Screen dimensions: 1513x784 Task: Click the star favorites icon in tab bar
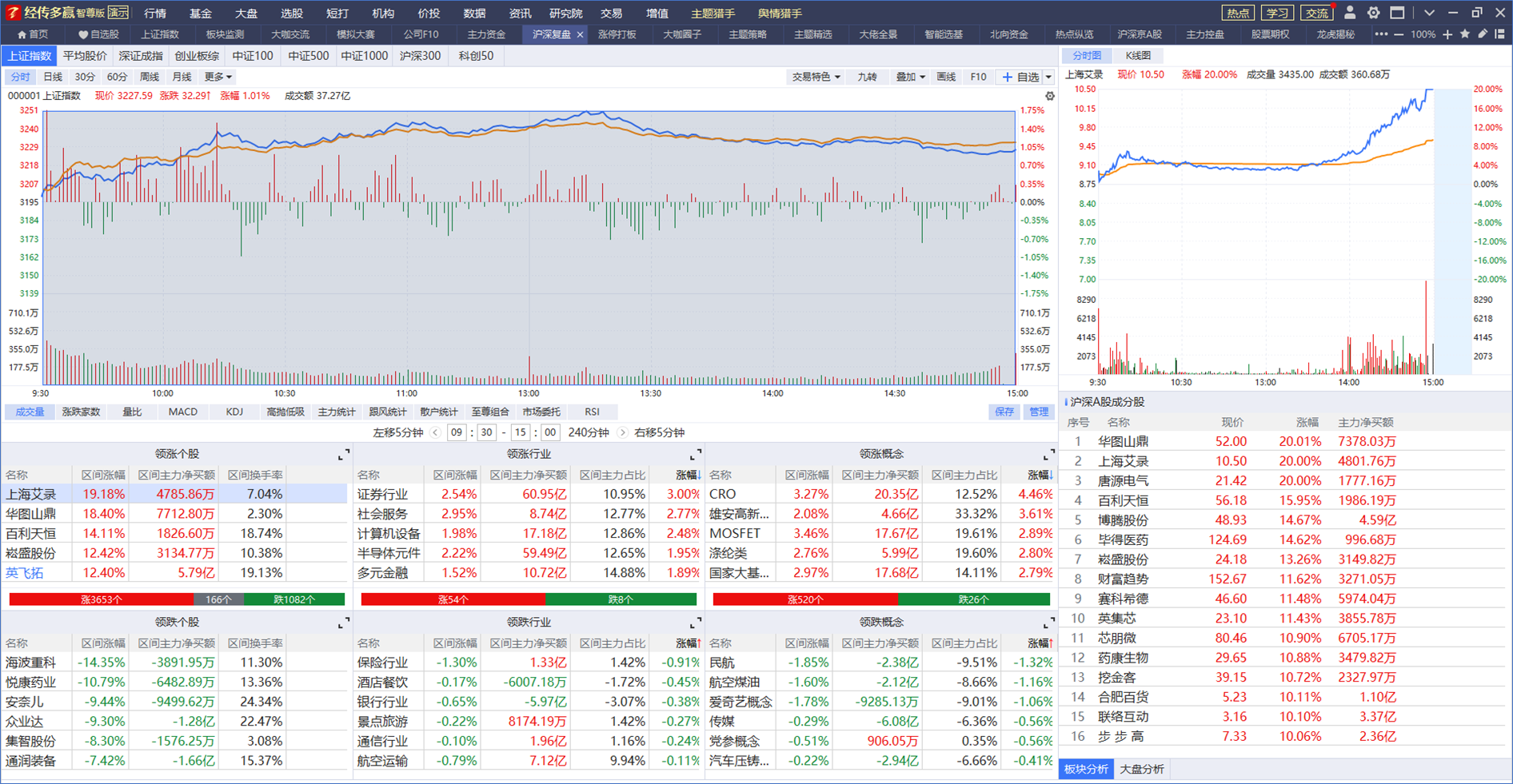1465,34
